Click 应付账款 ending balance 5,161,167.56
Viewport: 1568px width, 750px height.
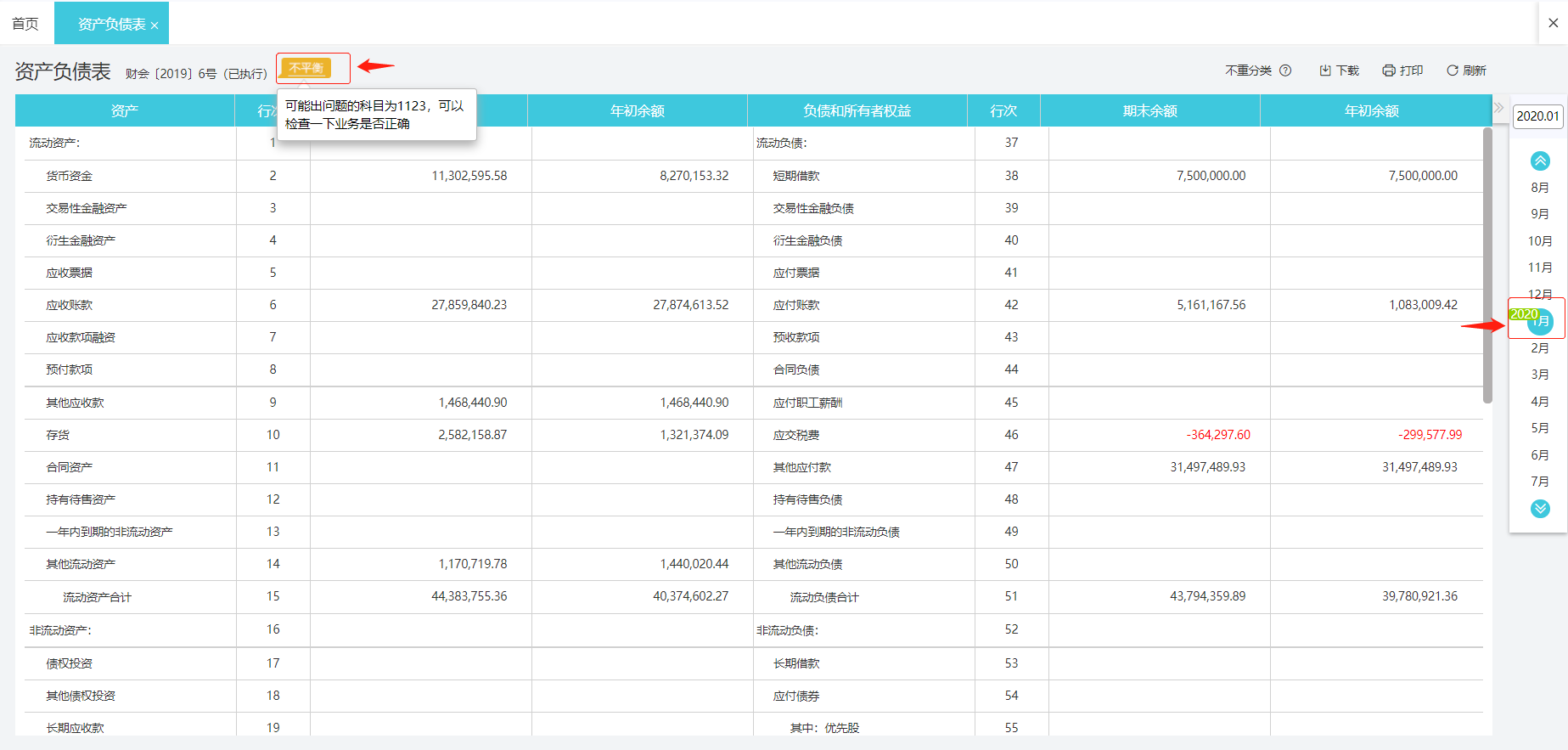click(x=1211, y=305)
